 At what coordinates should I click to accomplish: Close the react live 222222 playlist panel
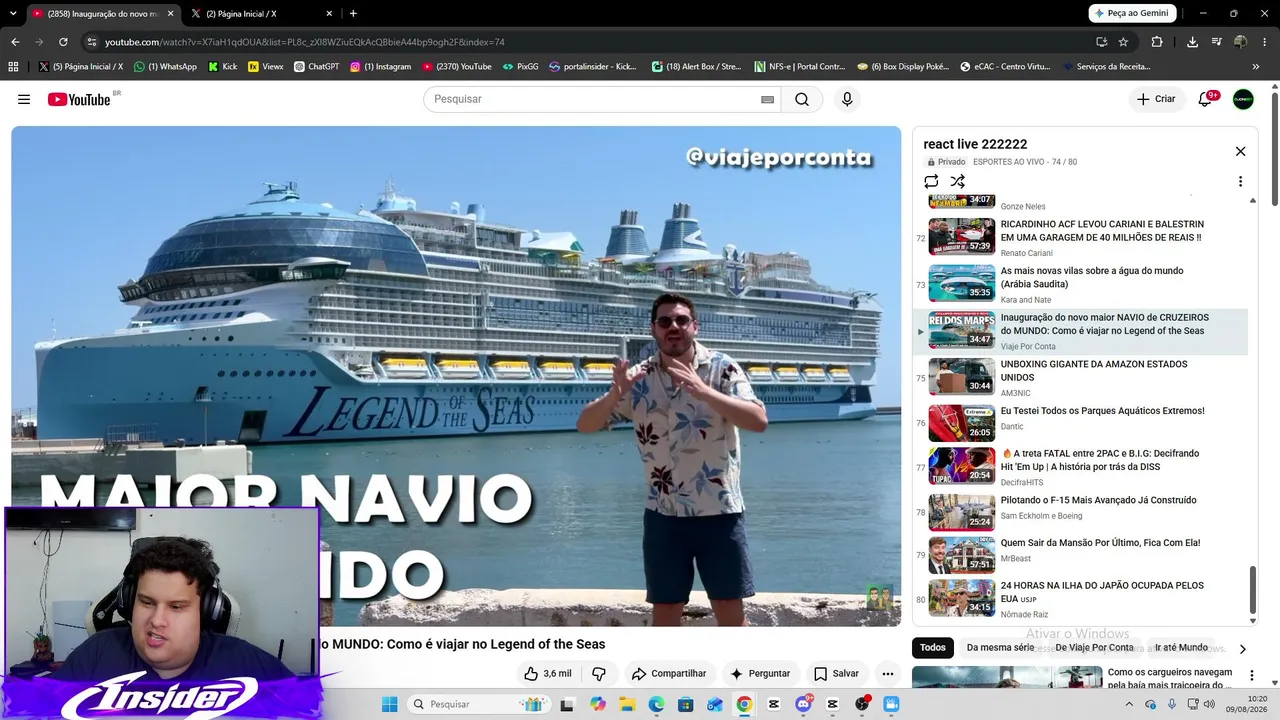[1240, 151]
